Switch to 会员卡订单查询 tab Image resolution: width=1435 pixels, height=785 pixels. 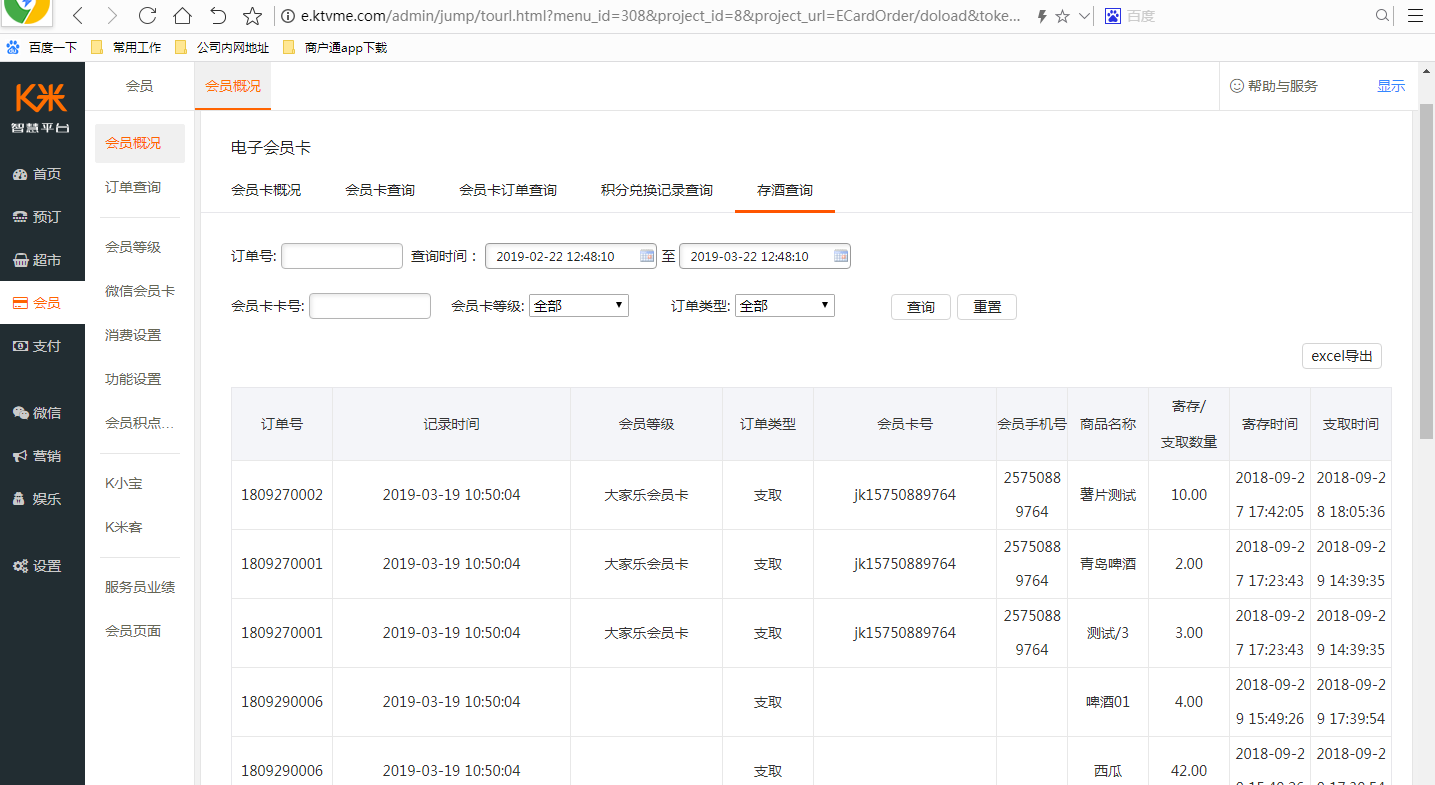click(508, 190)
